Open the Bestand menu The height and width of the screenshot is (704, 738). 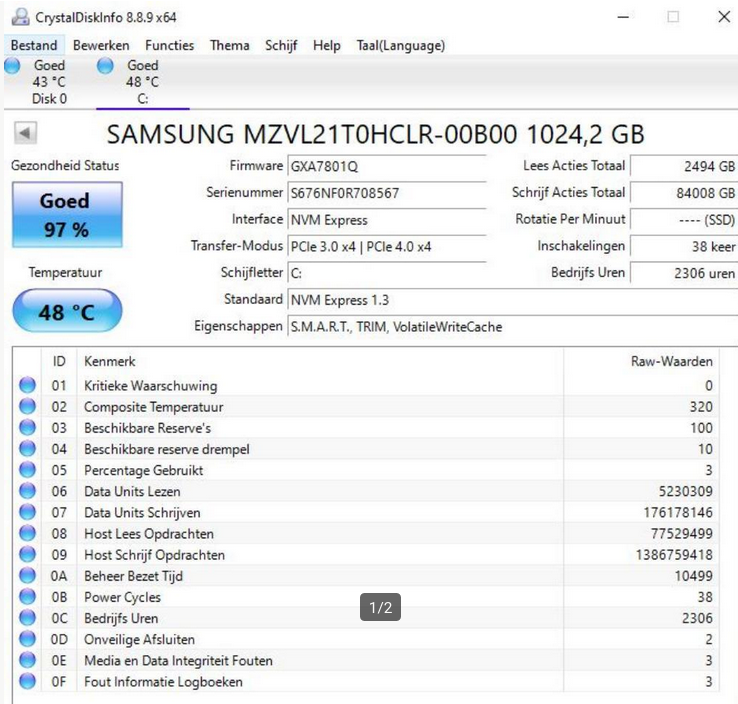[34, 45]
